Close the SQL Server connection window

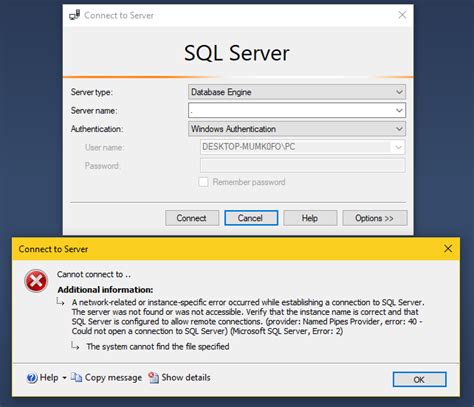tap(402, 15)
